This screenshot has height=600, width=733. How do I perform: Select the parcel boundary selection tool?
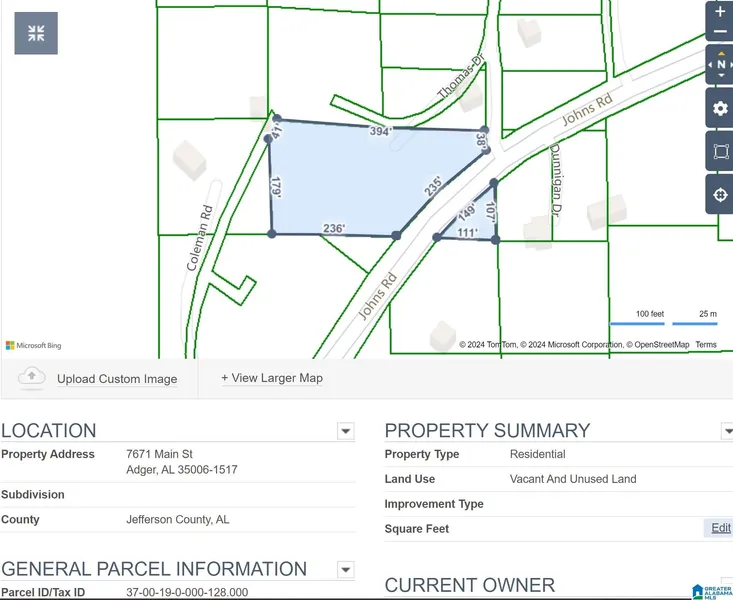point(720,152)
